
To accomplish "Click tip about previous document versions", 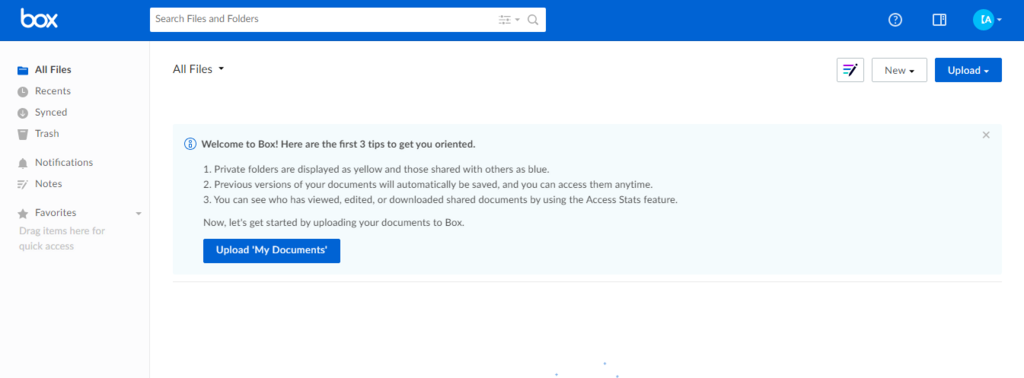I will 428,185.
